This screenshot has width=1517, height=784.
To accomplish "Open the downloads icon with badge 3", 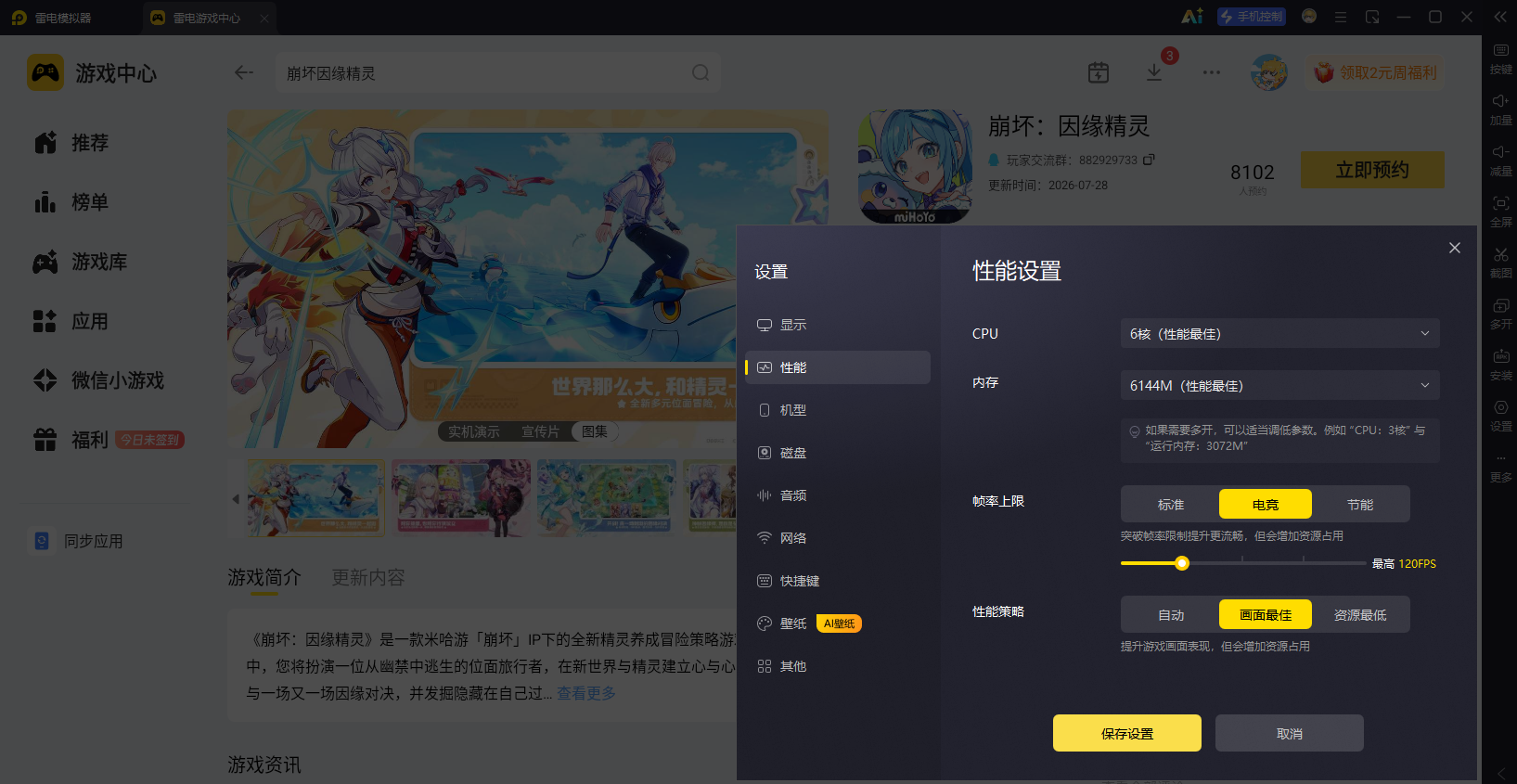I will click(x=1156, y=71).
